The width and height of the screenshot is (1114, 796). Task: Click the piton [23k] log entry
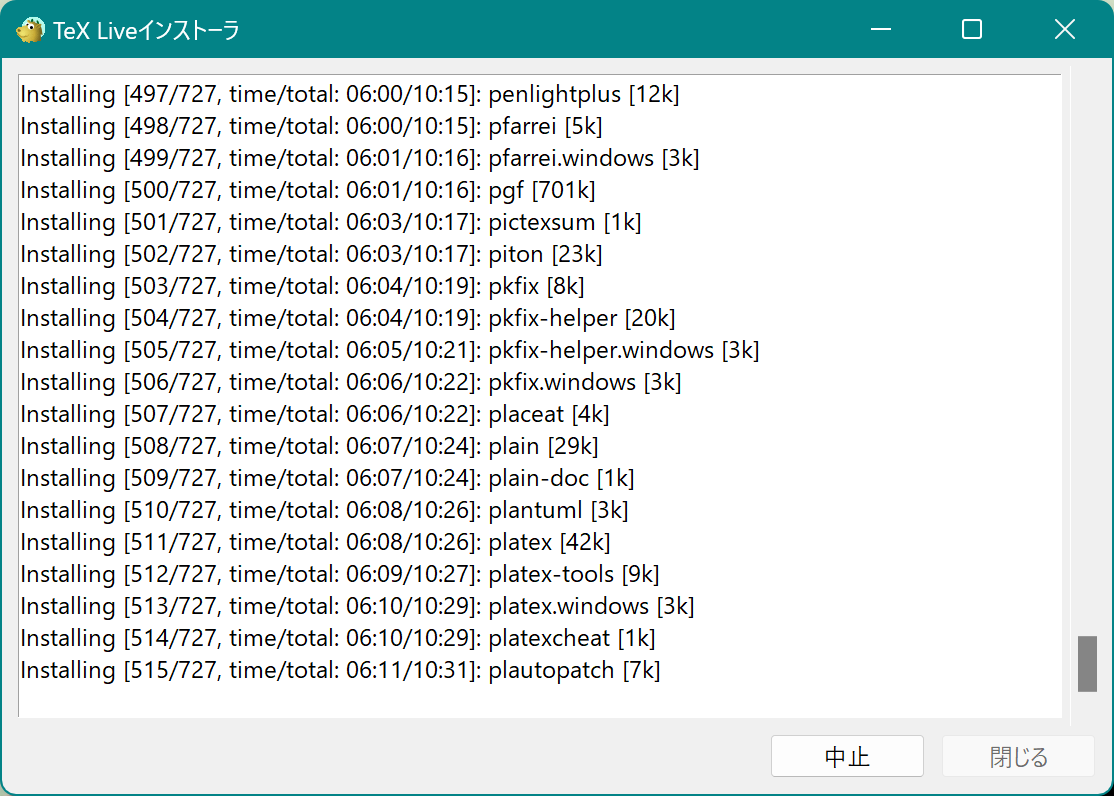[x=311, y=254]
